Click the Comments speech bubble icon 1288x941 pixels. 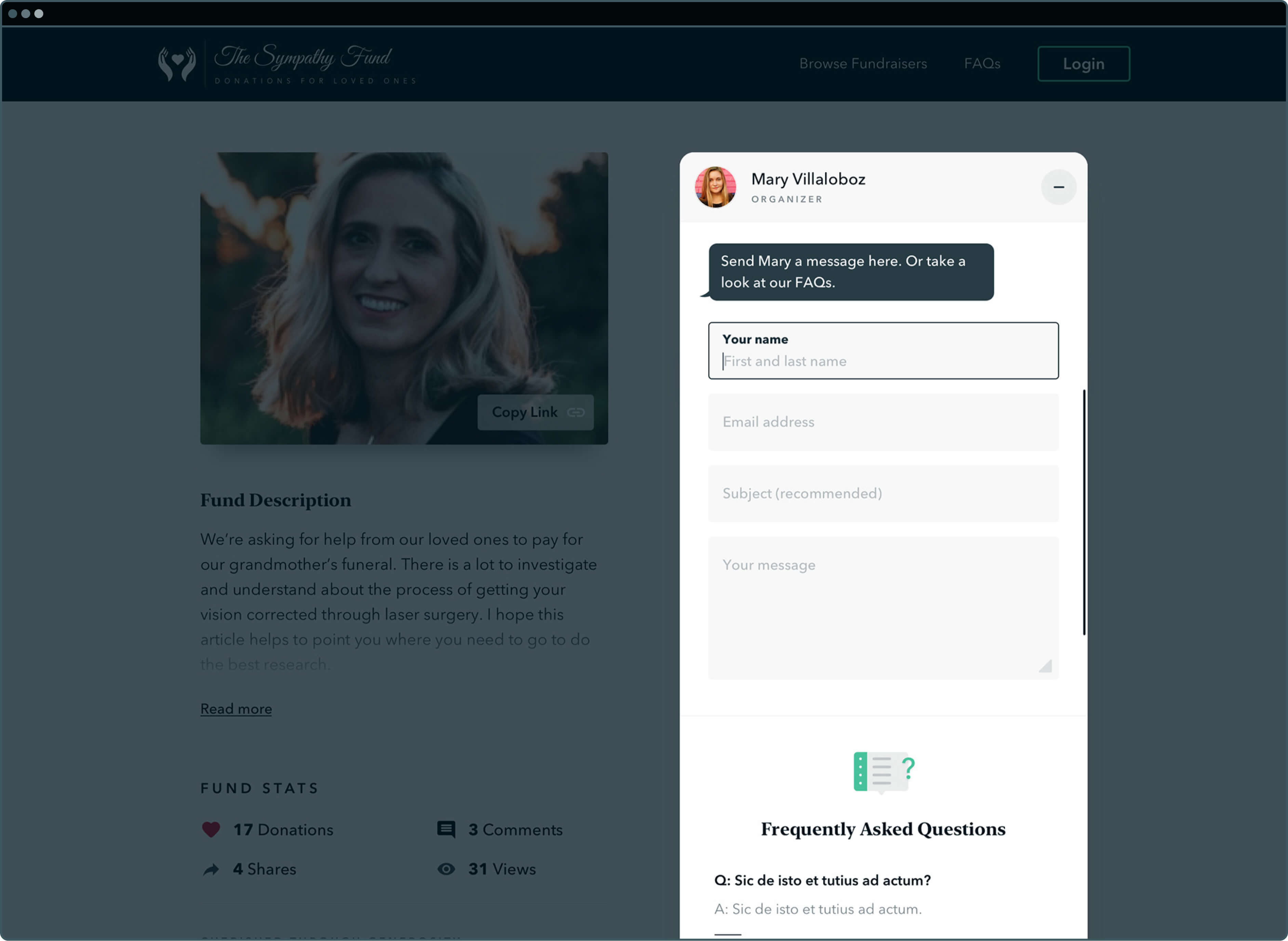(x=446, y=829)
